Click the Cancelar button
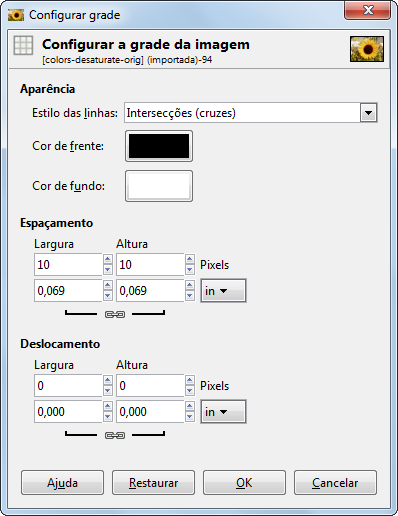Image resolution: width=398 pixels, height=516 pixels. [x=335, y=483]
